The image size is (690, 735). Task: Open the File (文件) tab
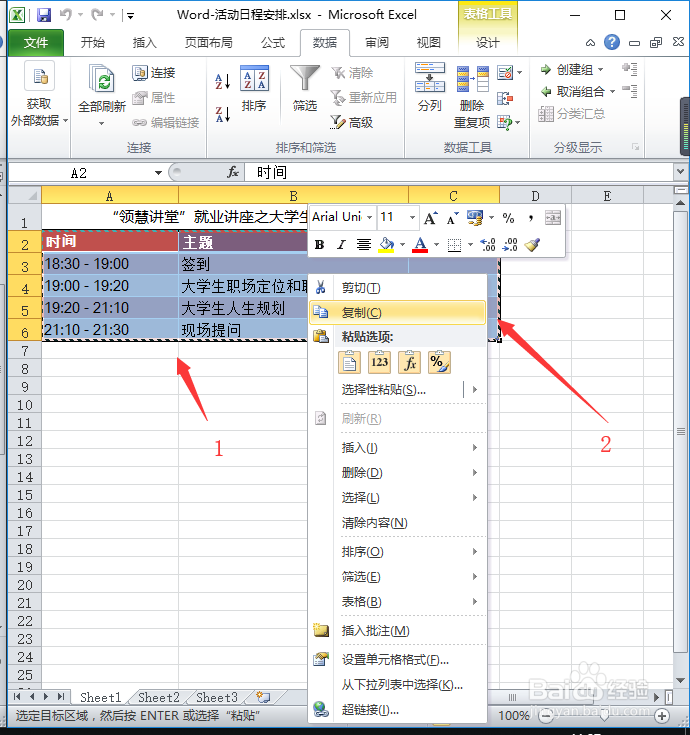pos(36,43)
